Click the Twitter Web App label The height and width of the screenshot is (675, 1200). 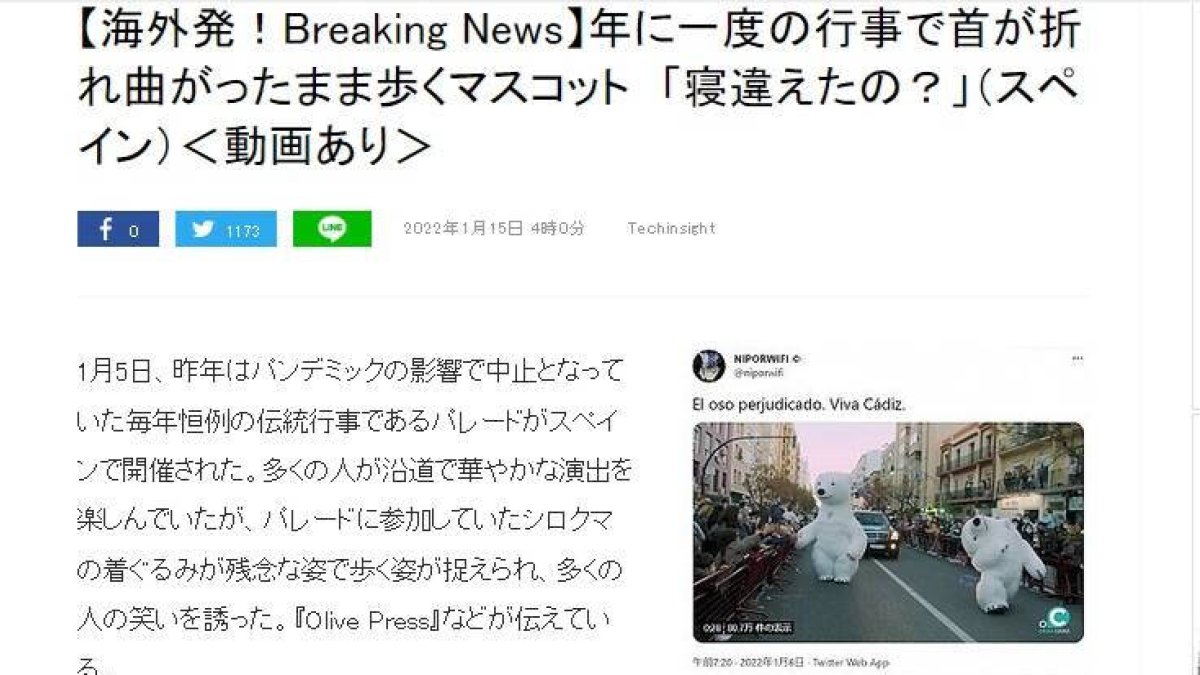tap(851, 662)
